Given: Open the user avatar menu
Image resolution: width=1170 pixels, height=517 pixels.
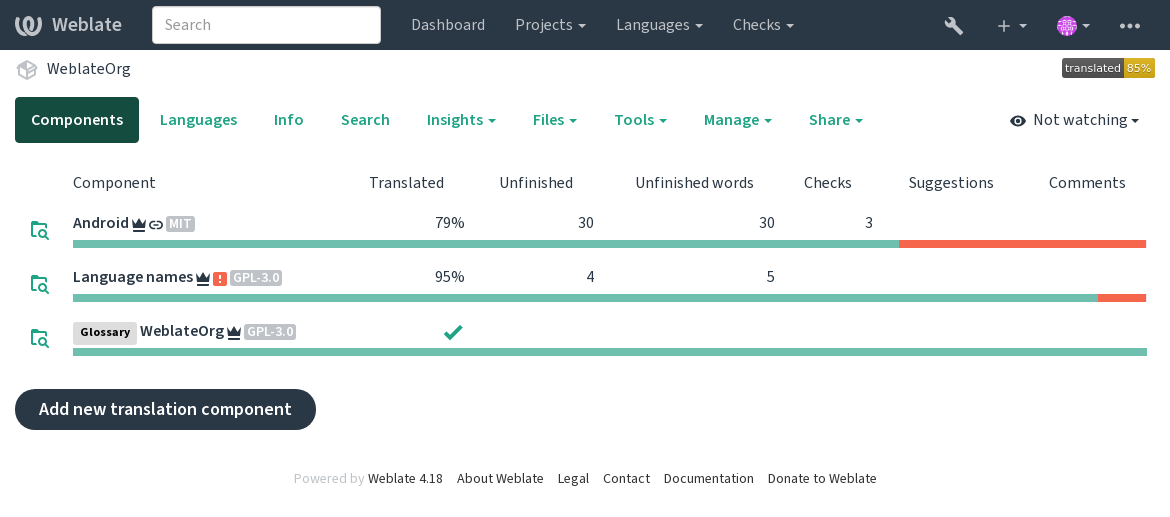Looking at the screenshot, I should tap(1074, 25).
